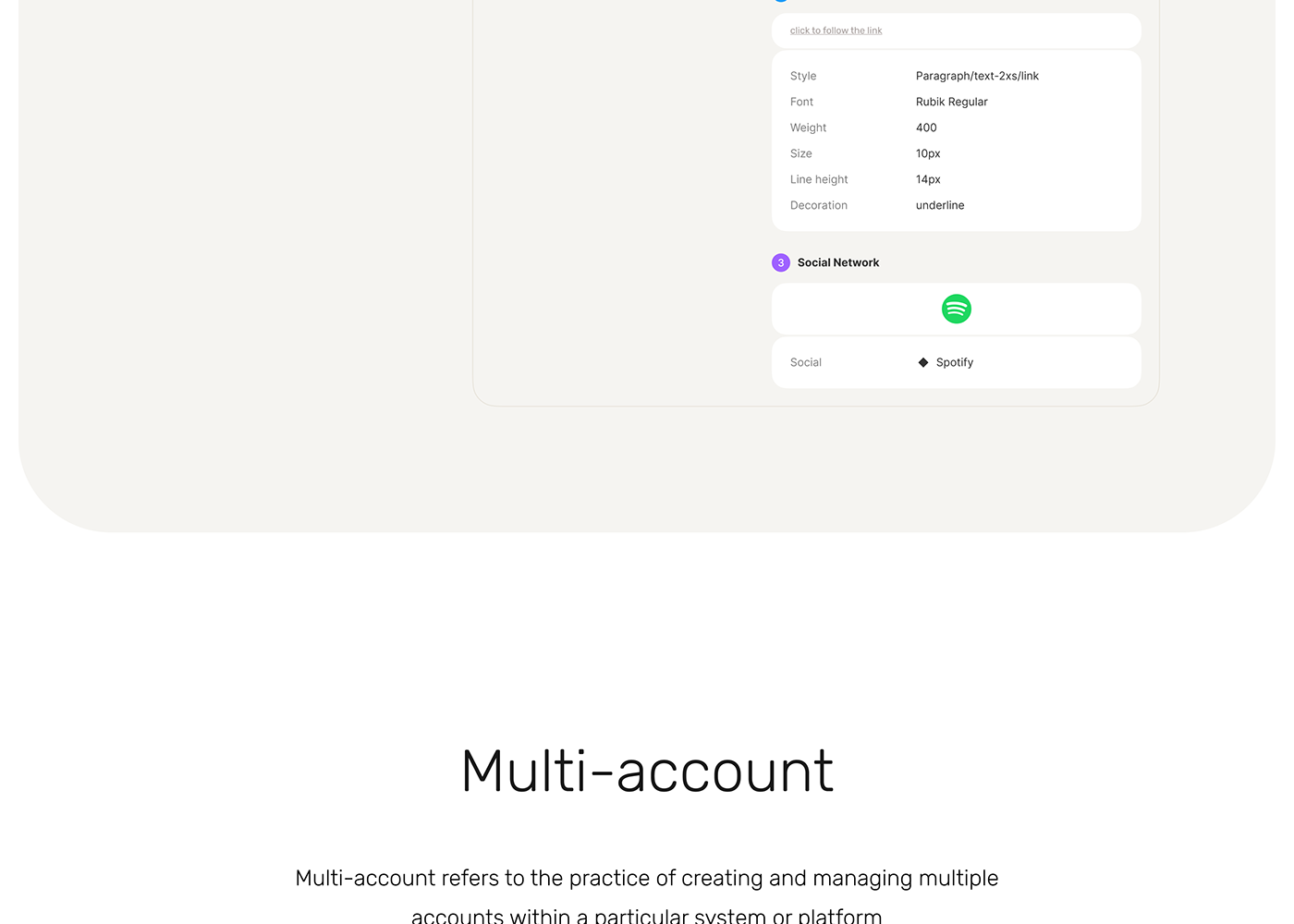Click the Decoration property label

[x=818, y=205]
